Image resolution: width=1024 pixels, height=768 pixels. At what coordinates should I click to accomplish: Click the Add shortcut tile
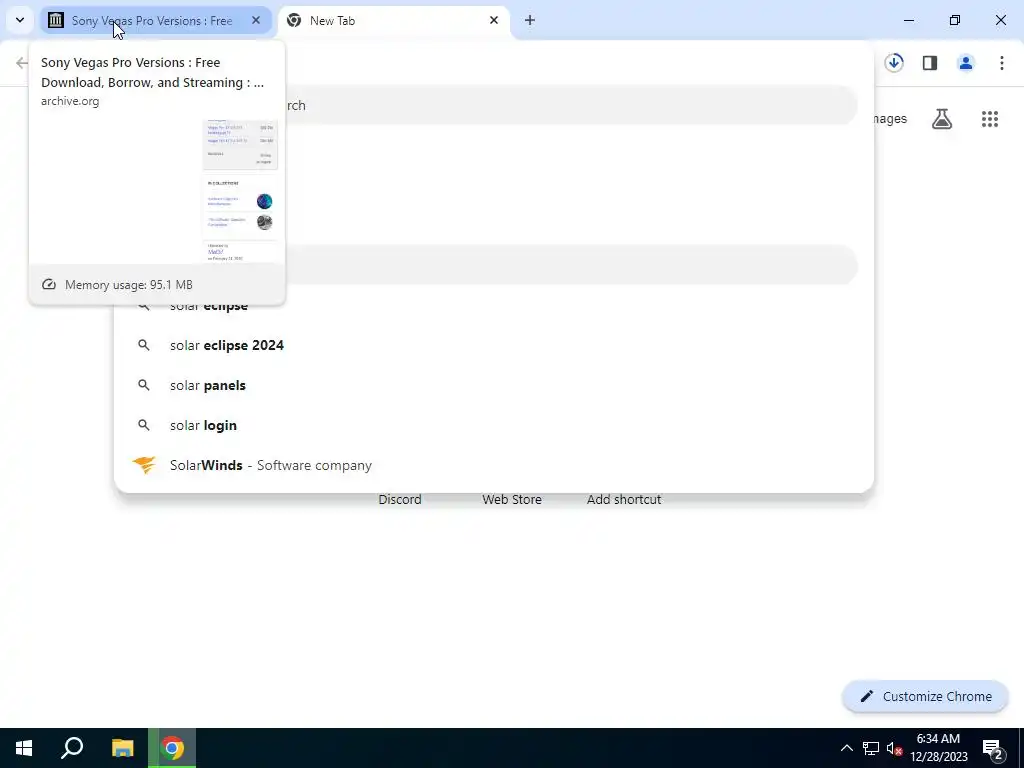coord(624,500)
